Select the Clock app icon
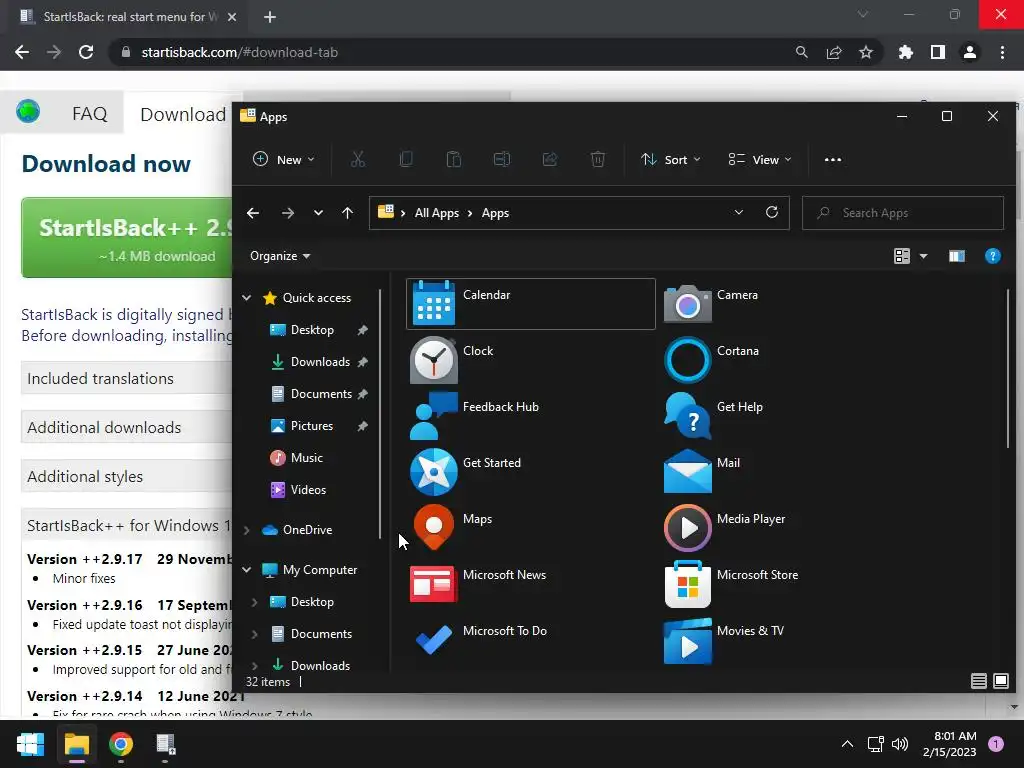This screenshot has height=768, width=1024. 434,360
